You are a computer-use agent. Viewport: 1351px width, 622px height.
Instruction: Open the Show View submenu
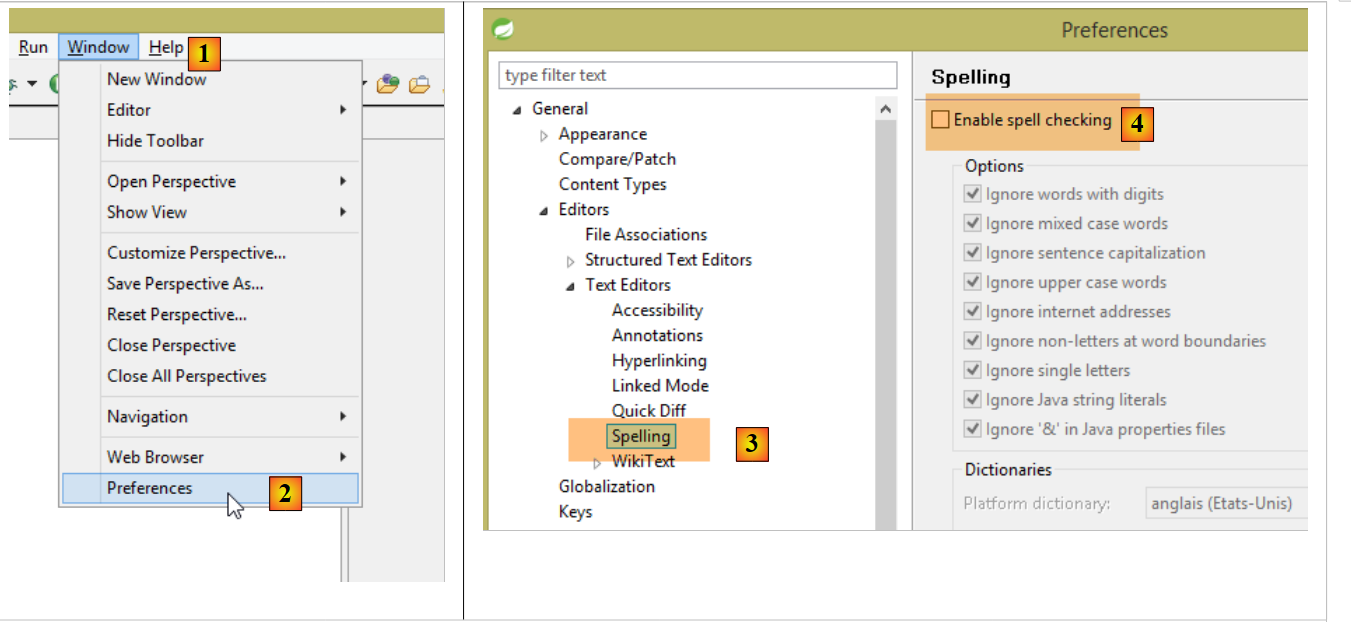[147, 212]
